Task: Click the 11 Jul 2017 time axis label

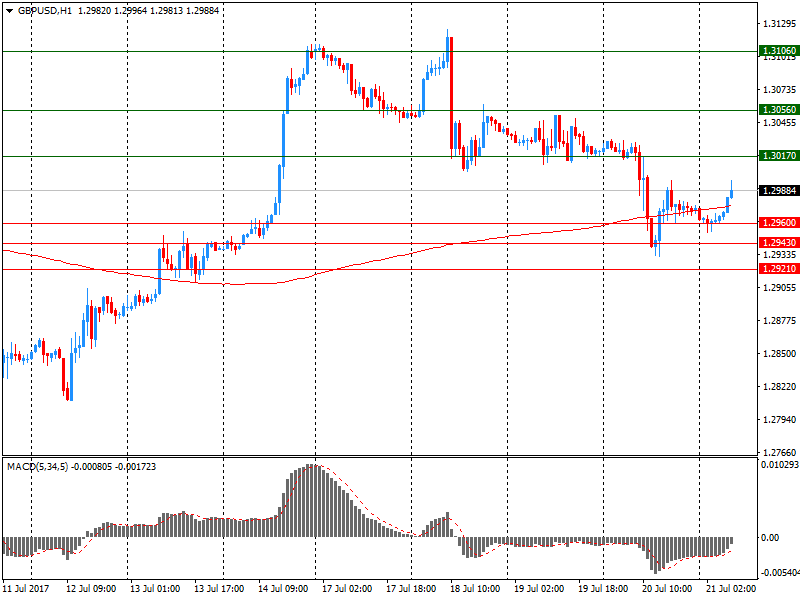Action: (26, 588)
